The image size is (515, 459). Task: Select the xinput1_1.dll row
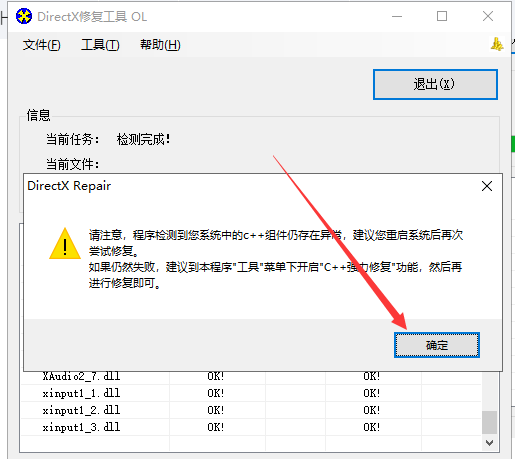point(251,393)
